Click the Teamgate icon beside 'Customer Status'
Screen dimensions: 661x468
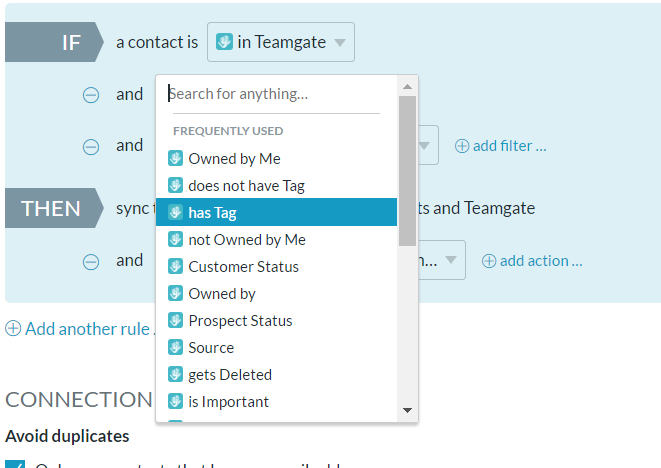pos(175,266)
